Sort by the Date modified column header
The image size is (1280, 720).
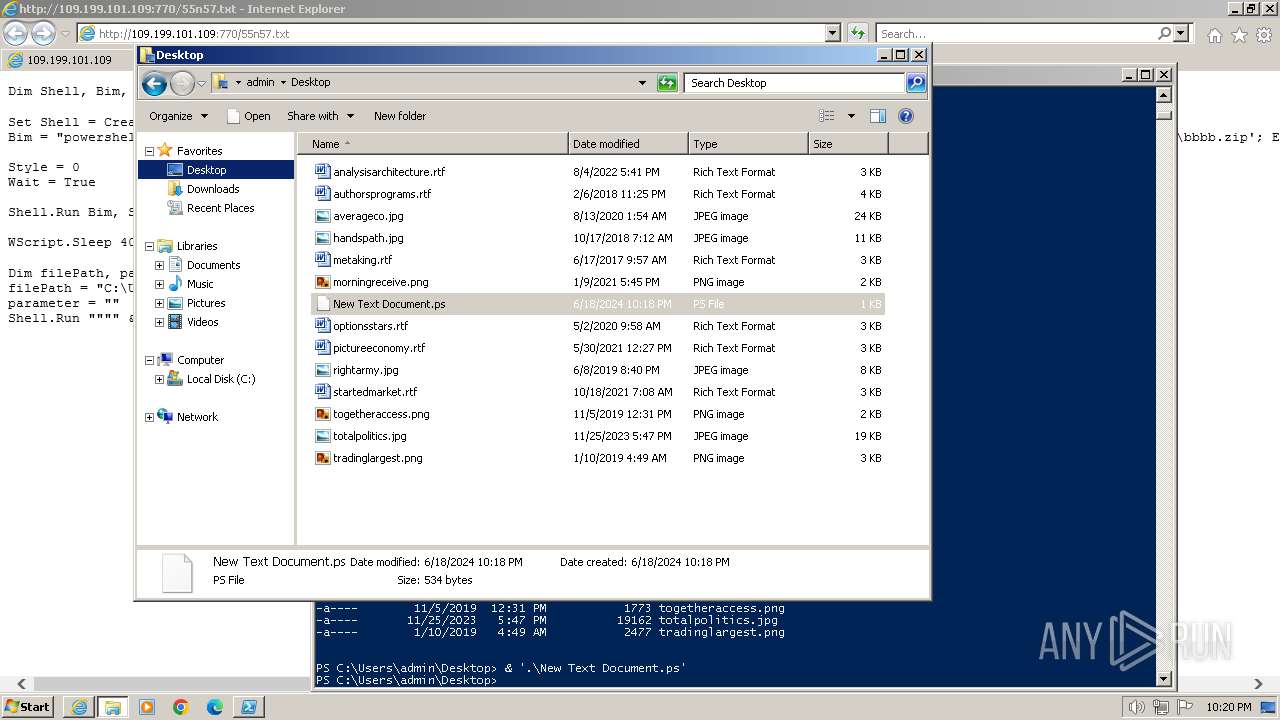[x=628, y=144]
